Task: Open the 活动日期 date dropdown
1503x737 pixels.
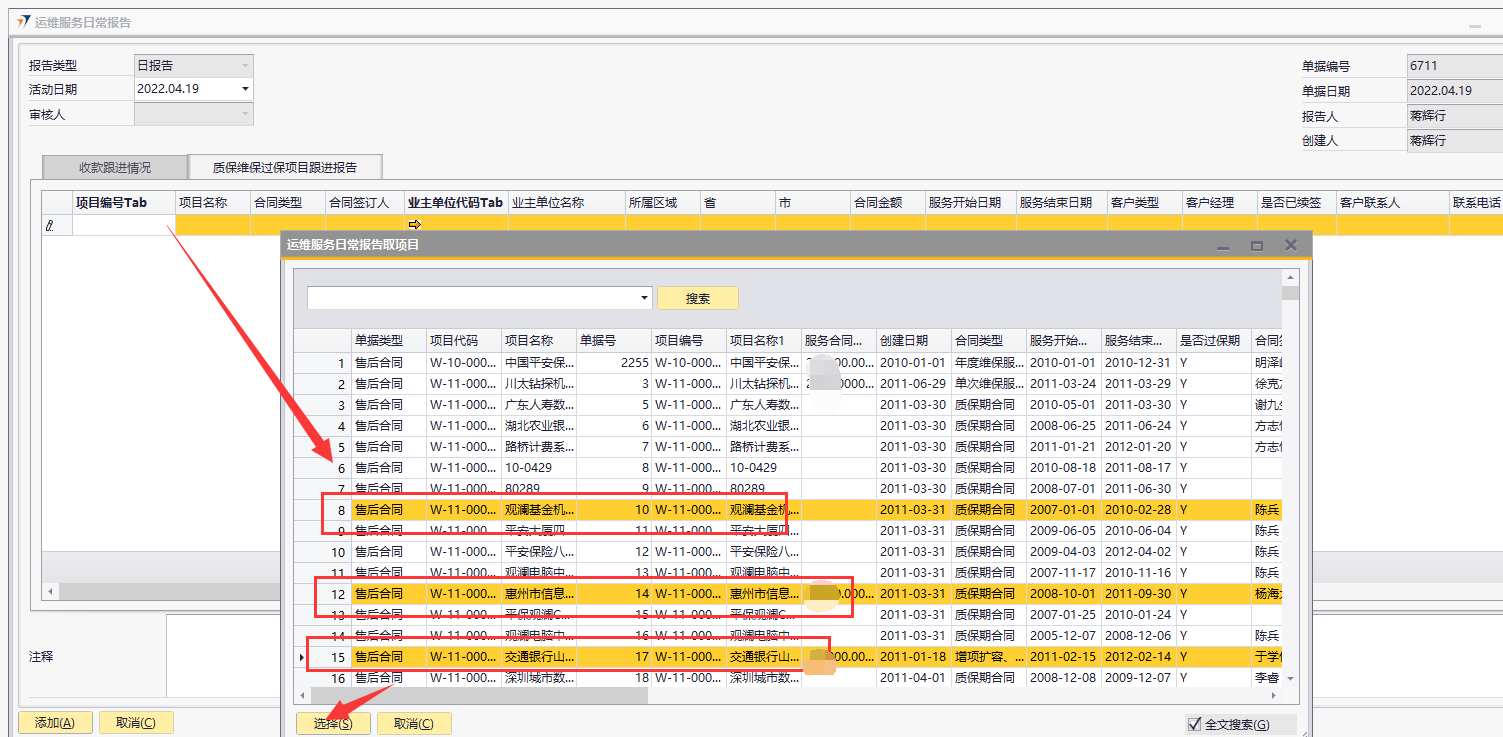Action: tap(245, 89)
